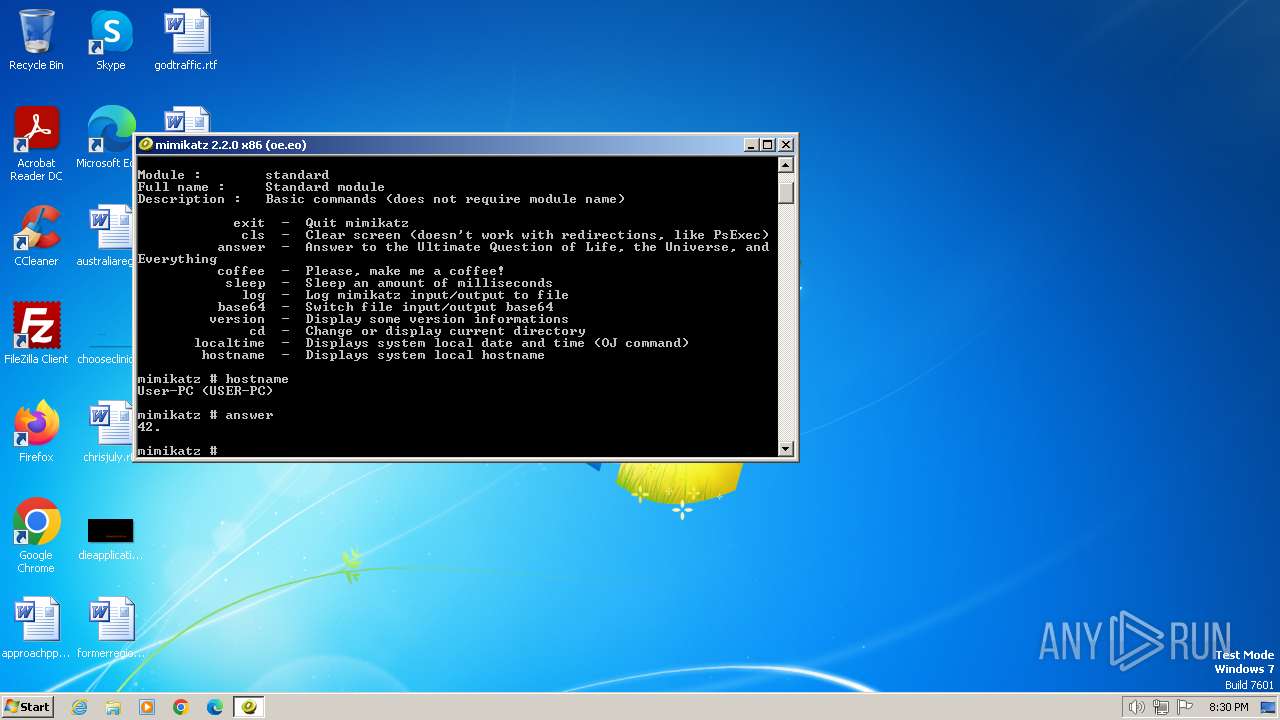
Task: Open the approachpp Word document
Action: [x=36, y=628]
